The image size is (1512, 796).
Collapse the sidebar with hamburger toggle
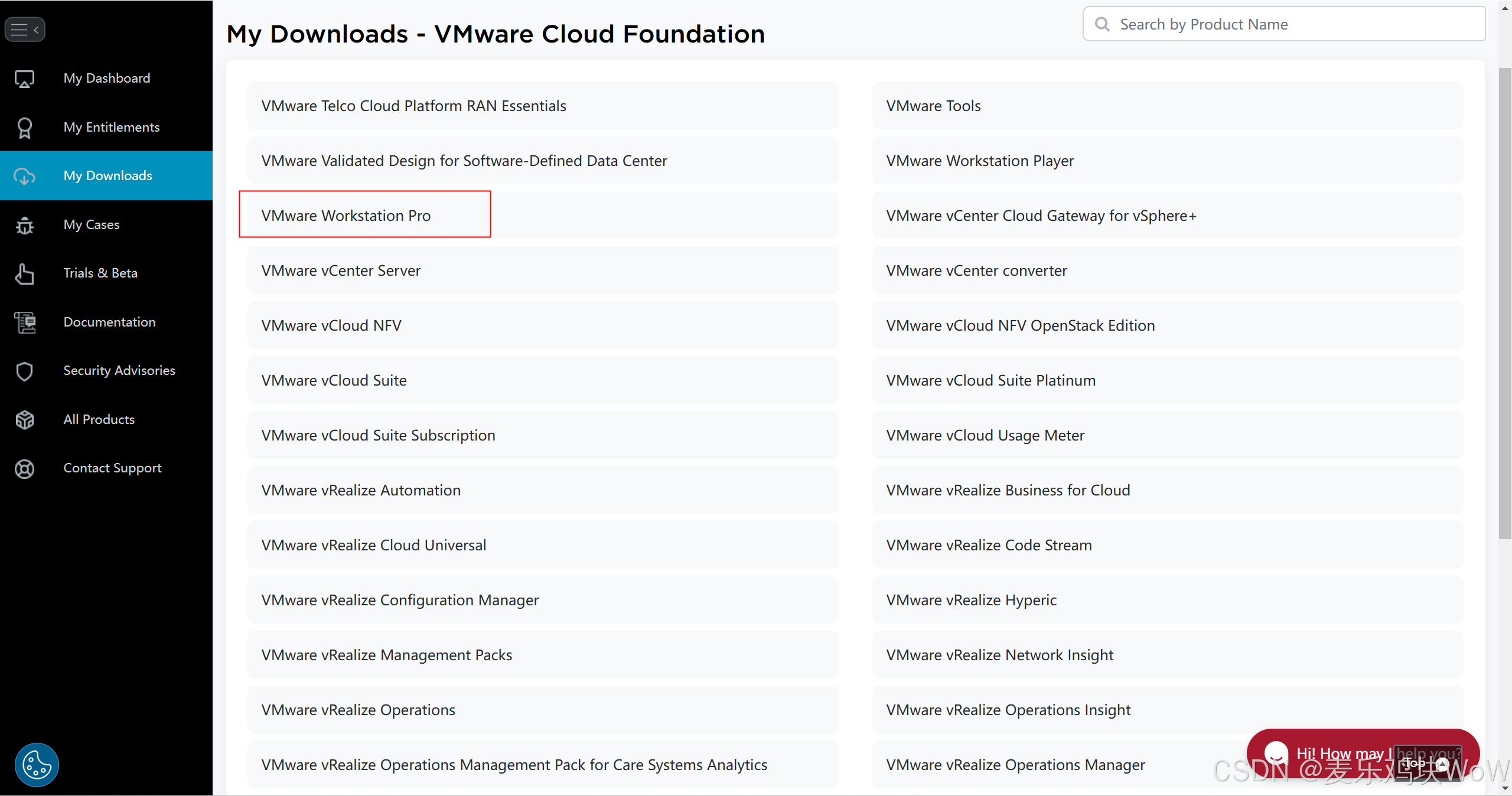coord(25,30)
